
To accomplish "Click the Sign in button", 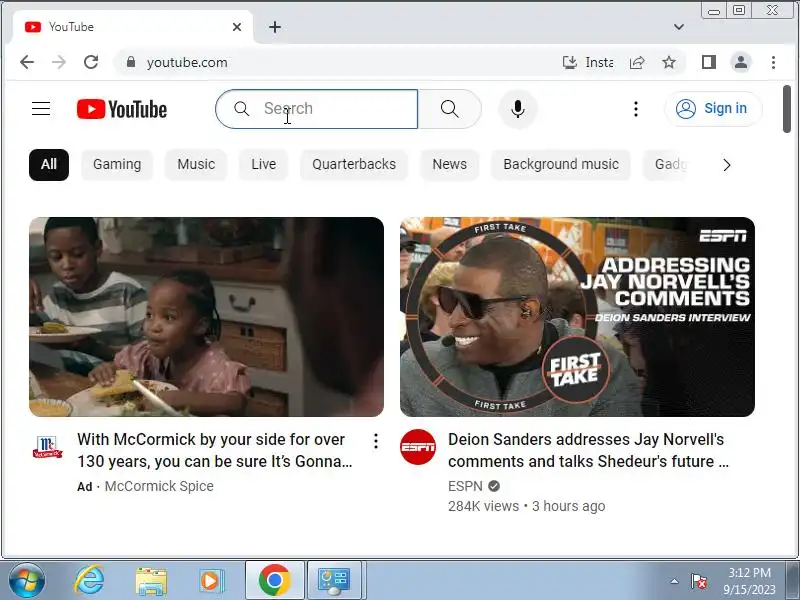I will pyautogui.click(x=713, y=109).
